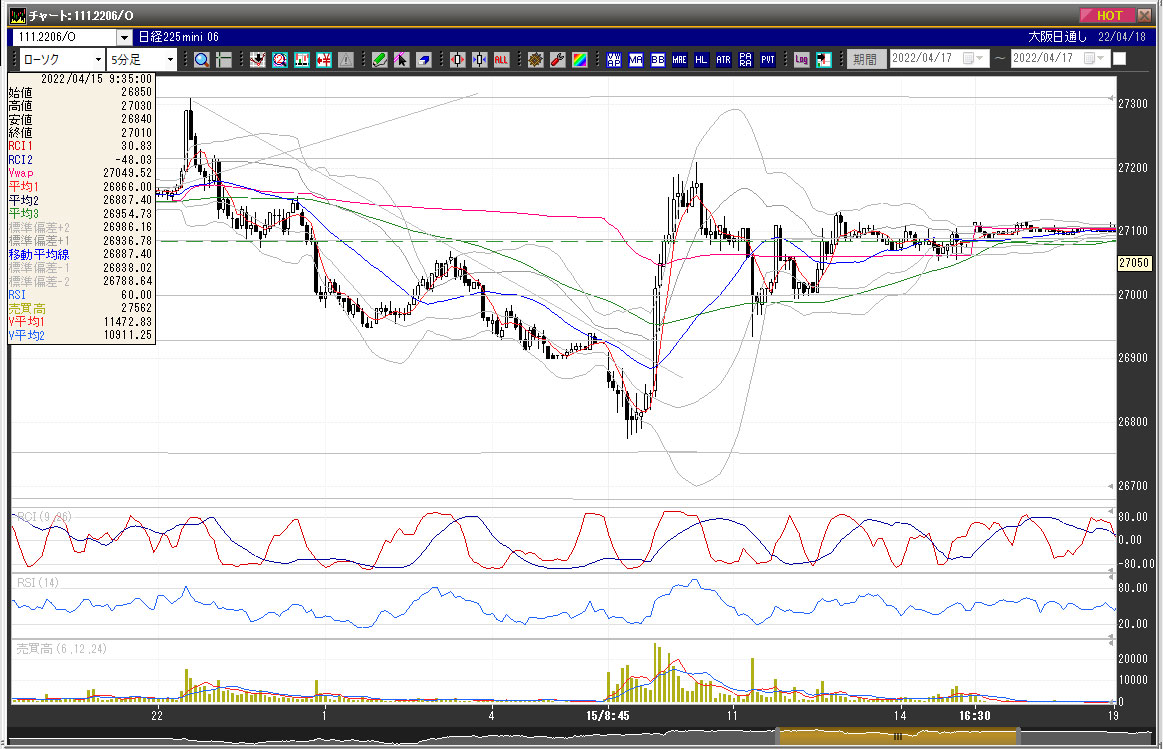The image size is (1163, 749).
Task: Click the yen arrow price icon
Action: (324, 60)
